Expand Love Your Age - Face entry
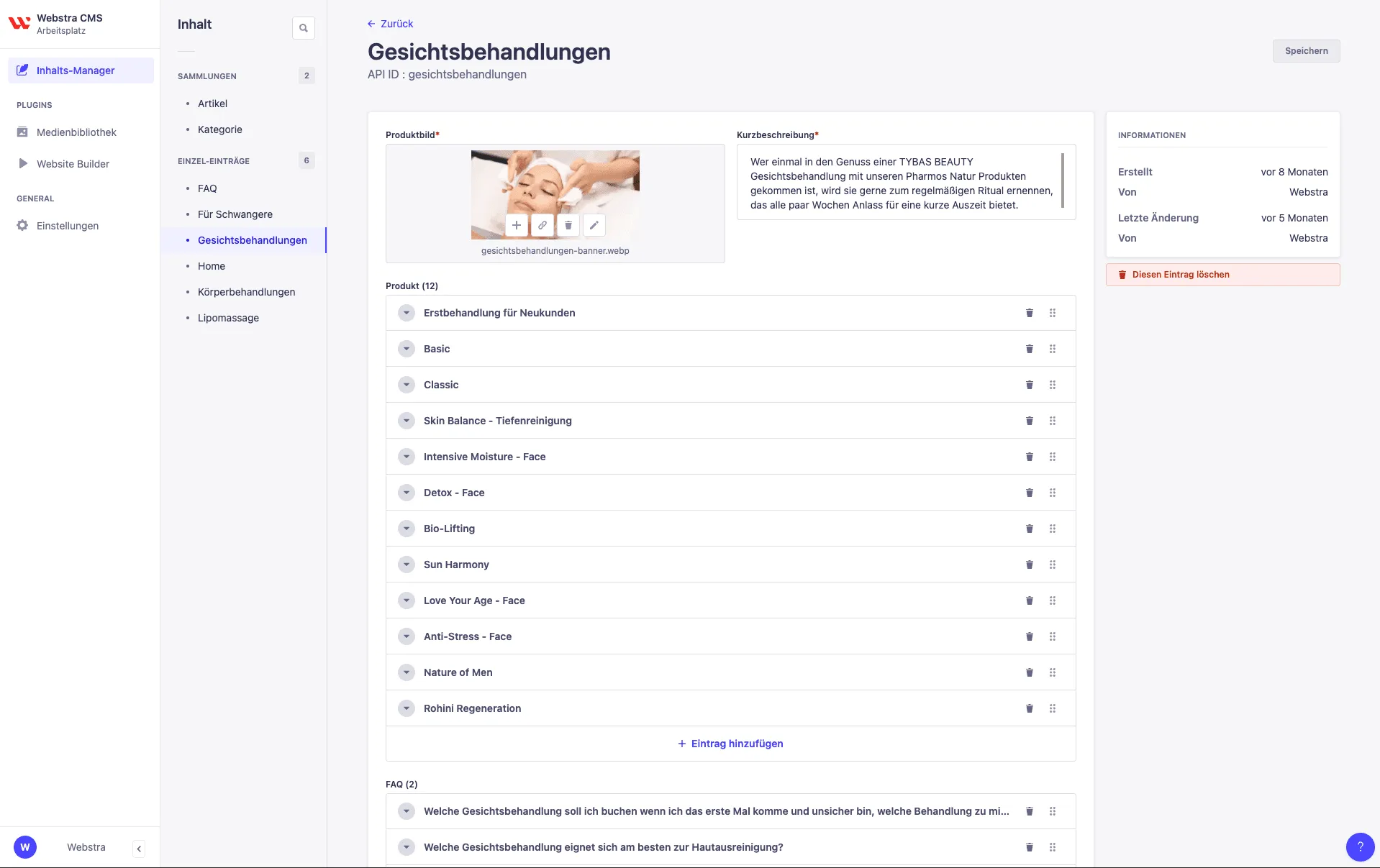This screenshot has height=868, width=1380. (407, 600)
